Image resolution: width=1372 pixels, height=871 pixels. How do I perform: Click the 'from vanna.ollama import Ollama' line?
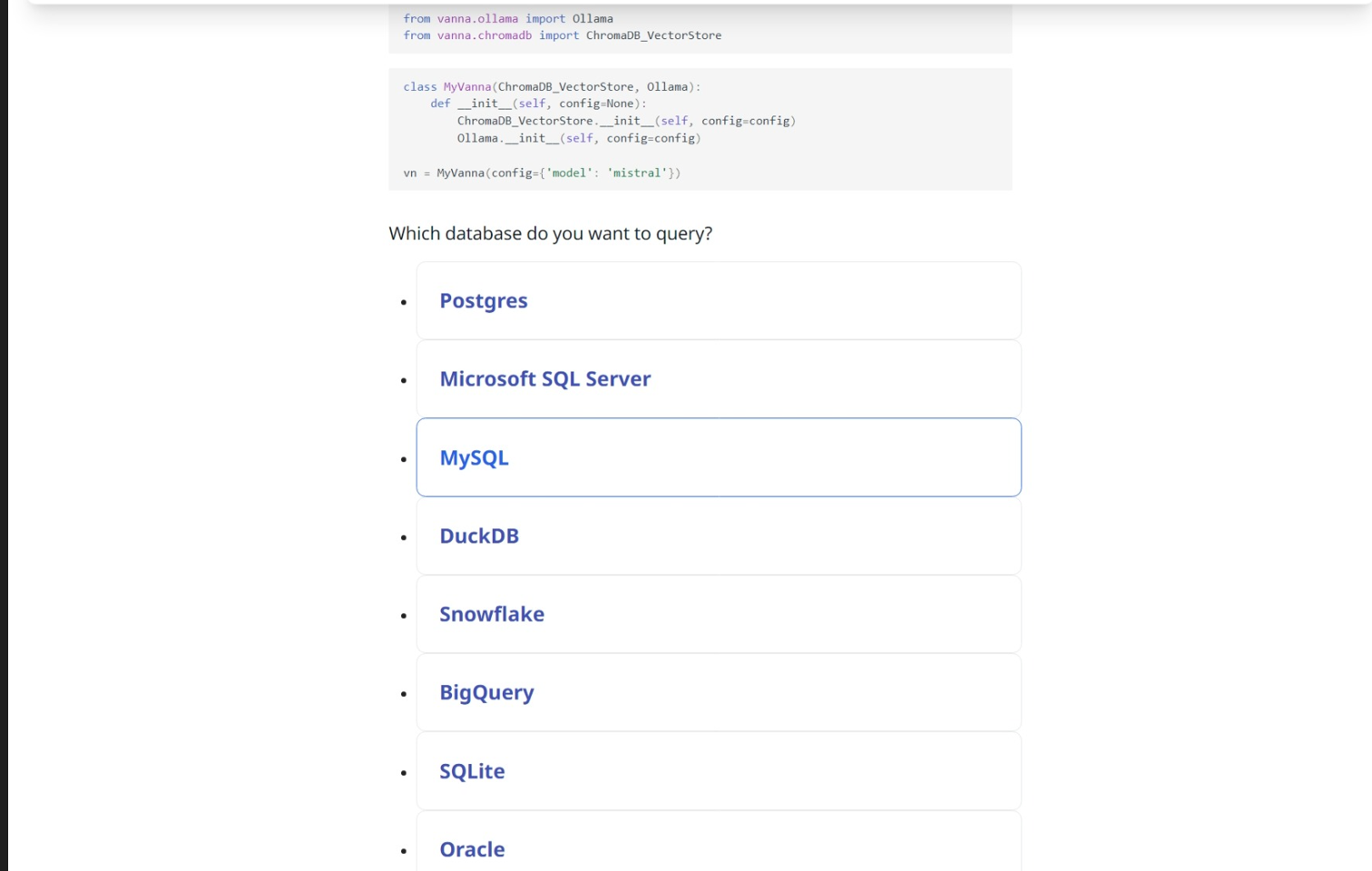coord(508,18)
